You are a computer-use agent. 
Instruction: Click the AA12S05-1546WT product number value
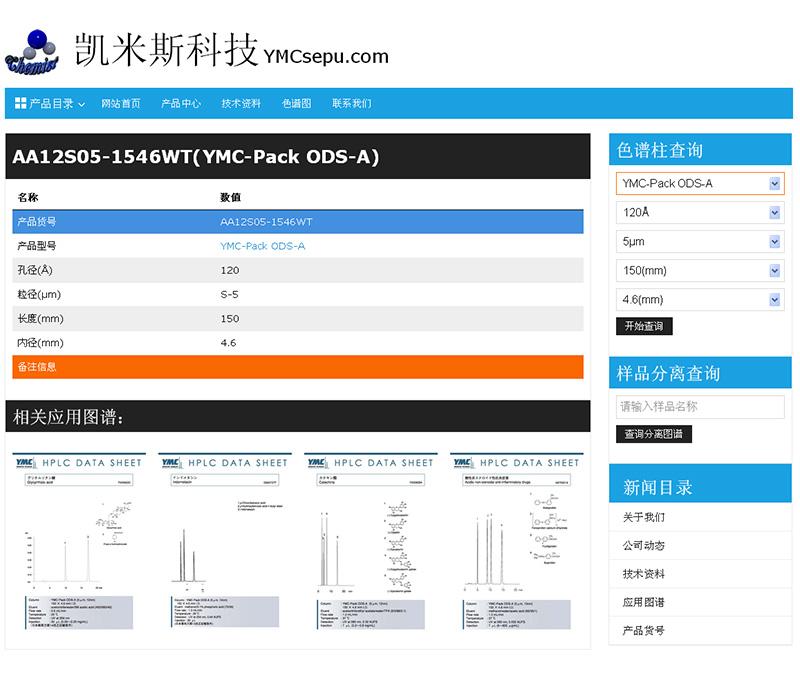(266, 222)
